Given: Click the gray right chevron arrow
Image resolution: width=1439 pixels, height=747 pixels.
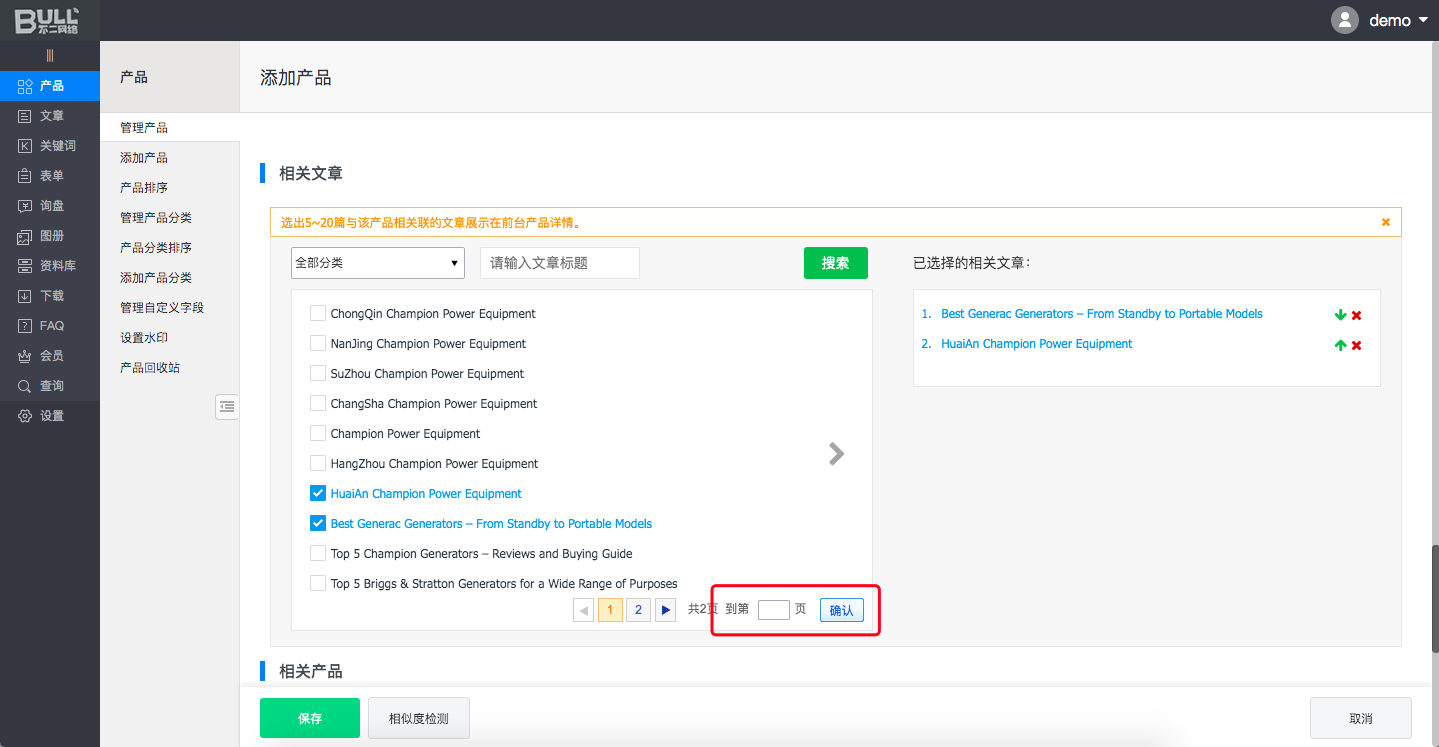Looking at the screenshot, I should pos(836,454).
